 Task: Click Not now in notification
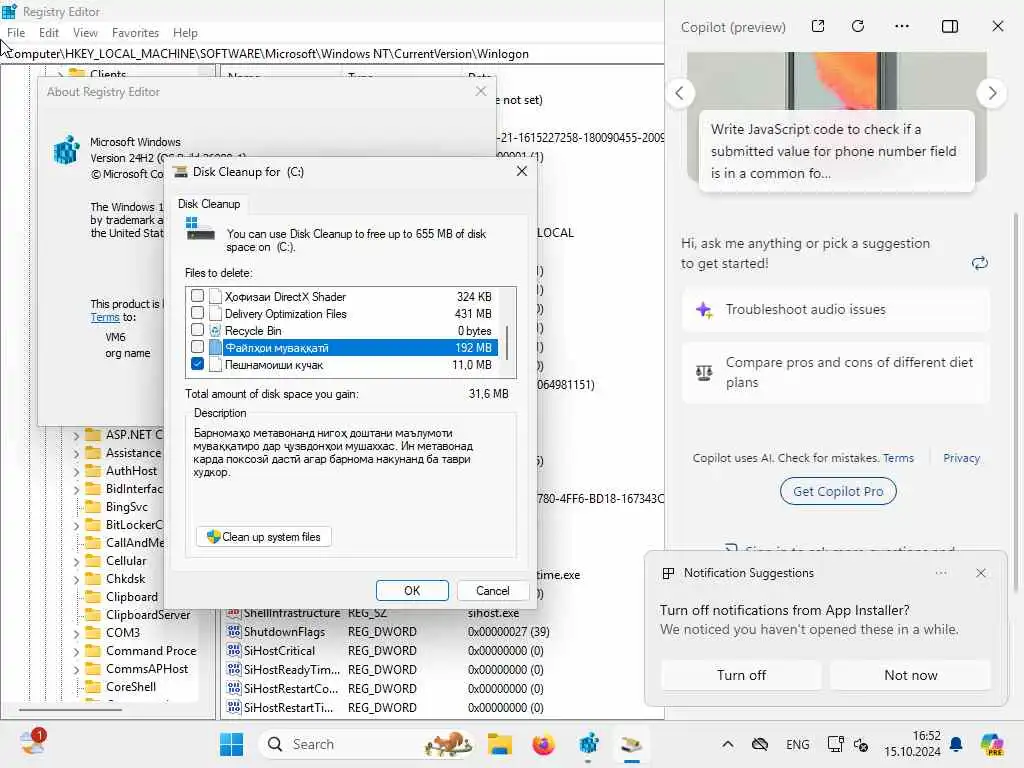pyautogui.click(x=910, y=675)
